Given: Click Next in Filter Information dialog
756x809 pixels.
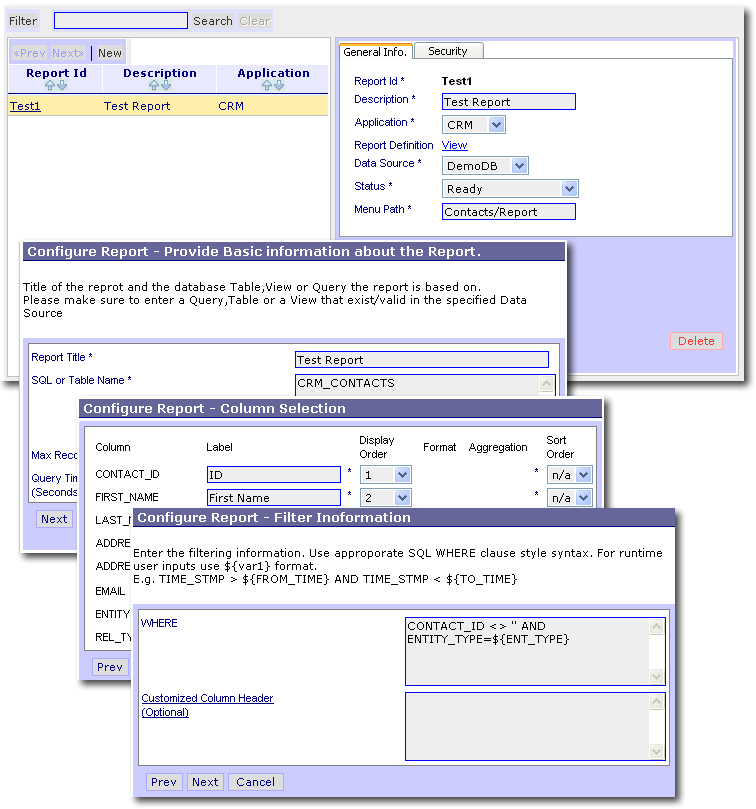Looking at the screenshot, I should click(205, 782).
